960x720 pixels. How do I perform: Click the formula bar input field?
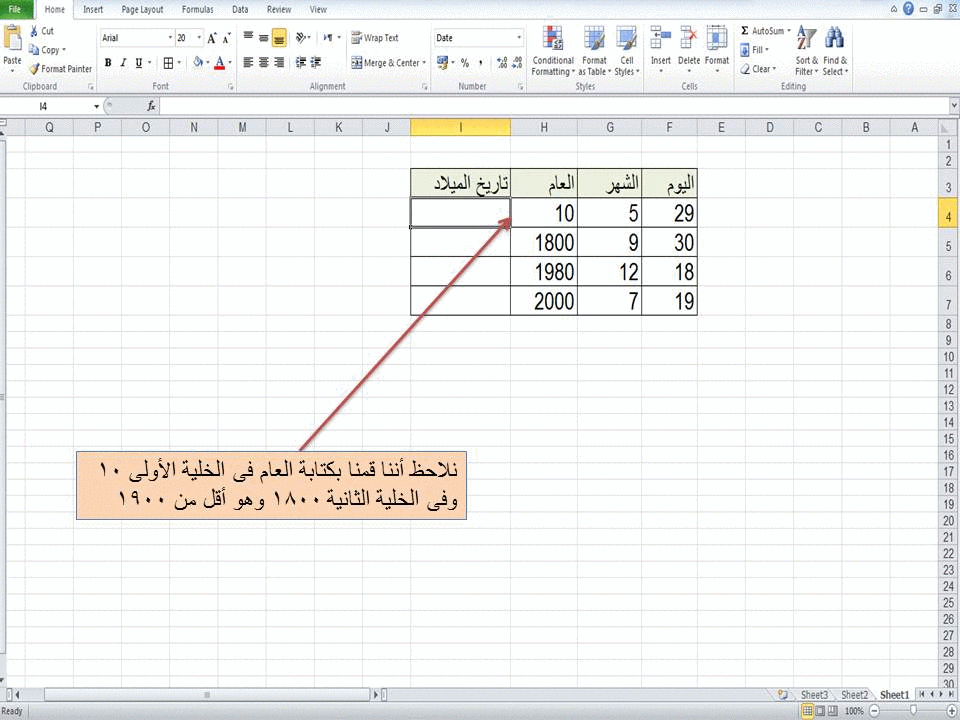[x=554, y=107]
